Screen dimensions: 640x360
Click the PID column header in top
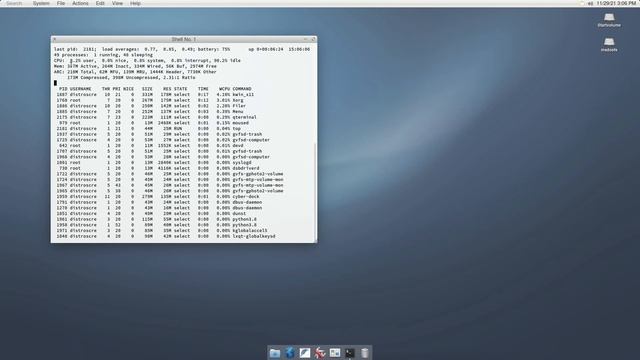(63, 89)
